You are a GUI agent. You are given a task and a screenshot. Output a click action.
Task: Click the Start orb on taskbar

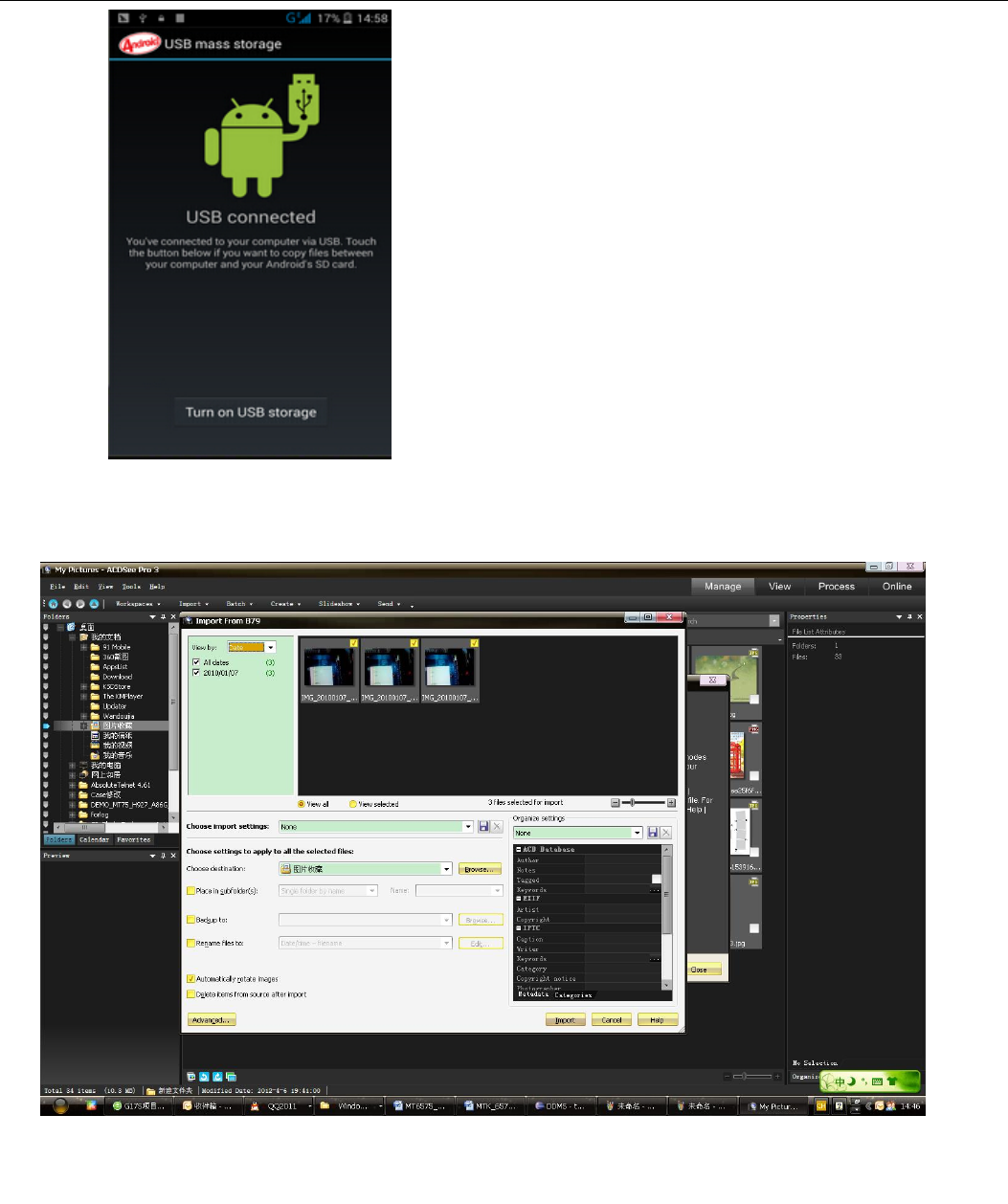pyautogui.click(x=61, y=1105)
